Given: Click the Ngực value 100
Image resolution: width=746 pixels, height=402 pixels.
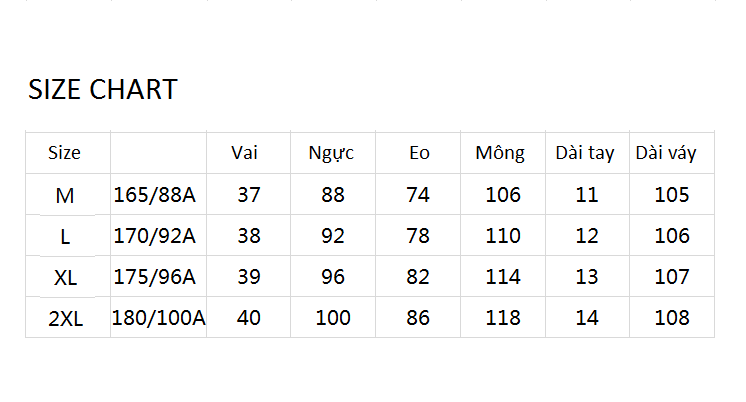Looking at the screenshot, I should tap(333, 317).
